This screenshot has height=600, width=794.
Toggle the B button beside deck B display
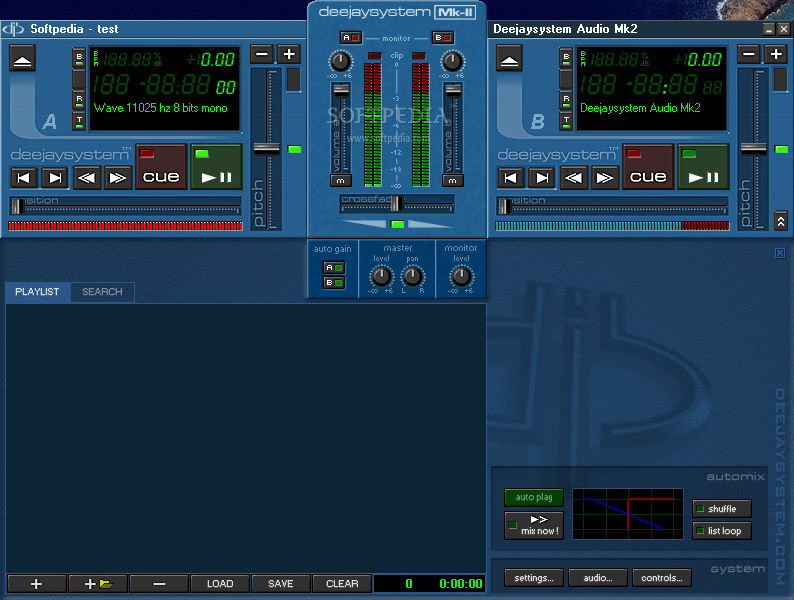pos(566,58)
